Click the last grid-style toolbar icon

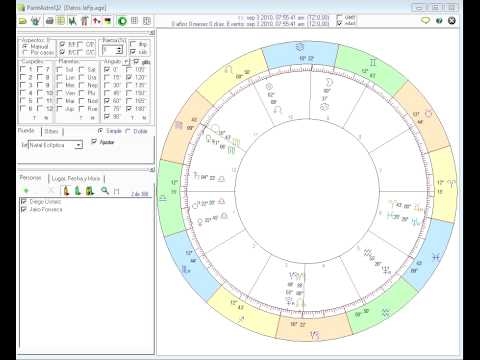pyautogui.click(x=147, y=21)
